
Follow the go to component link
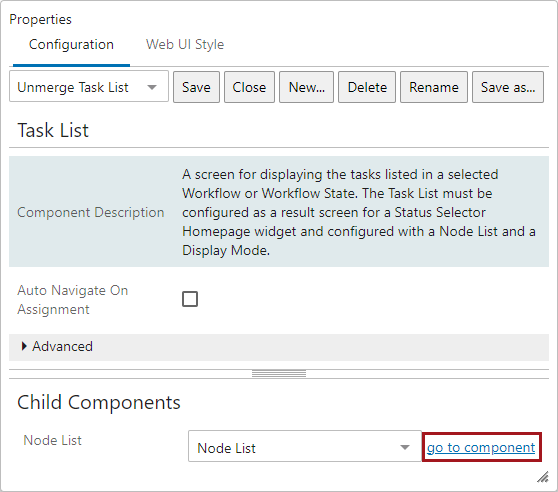[481, 447]
